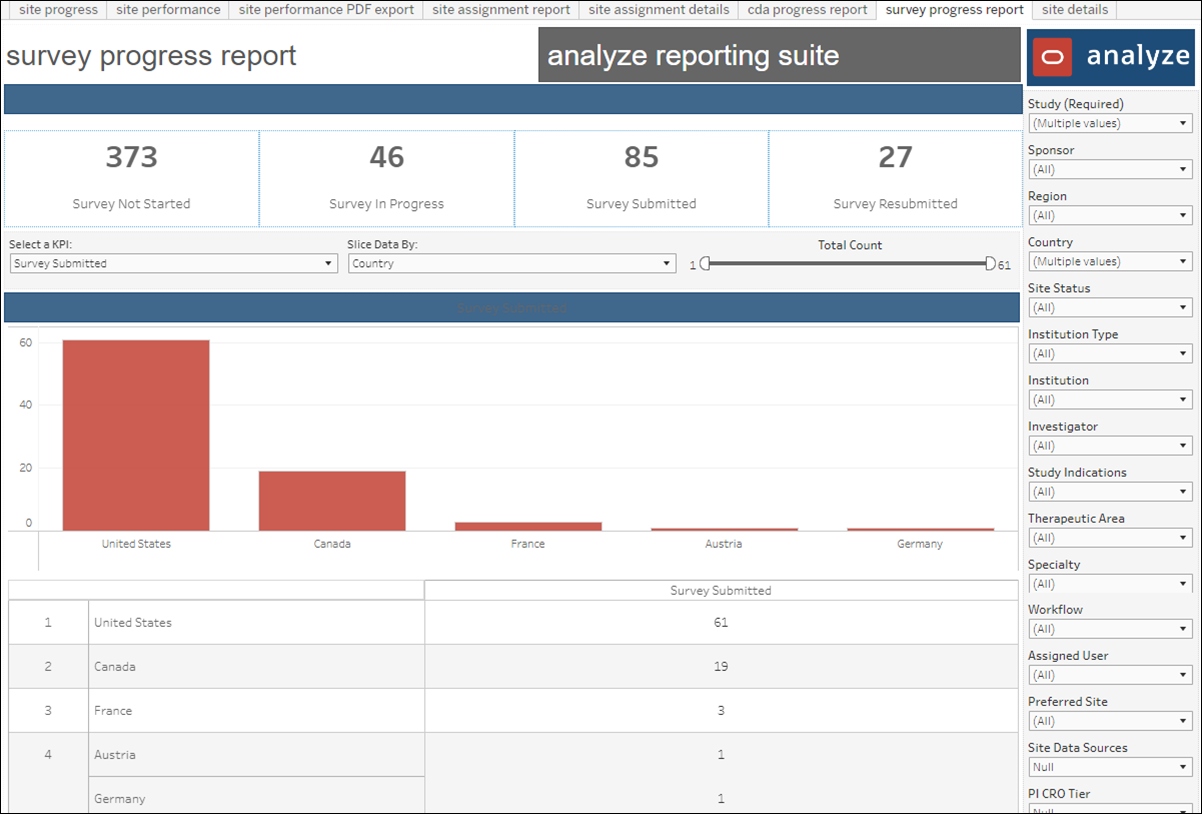1202x814 pixels.
Task: Click the Survey Submitted table column header
Action: pyautogui.click(x=721, y=590)
